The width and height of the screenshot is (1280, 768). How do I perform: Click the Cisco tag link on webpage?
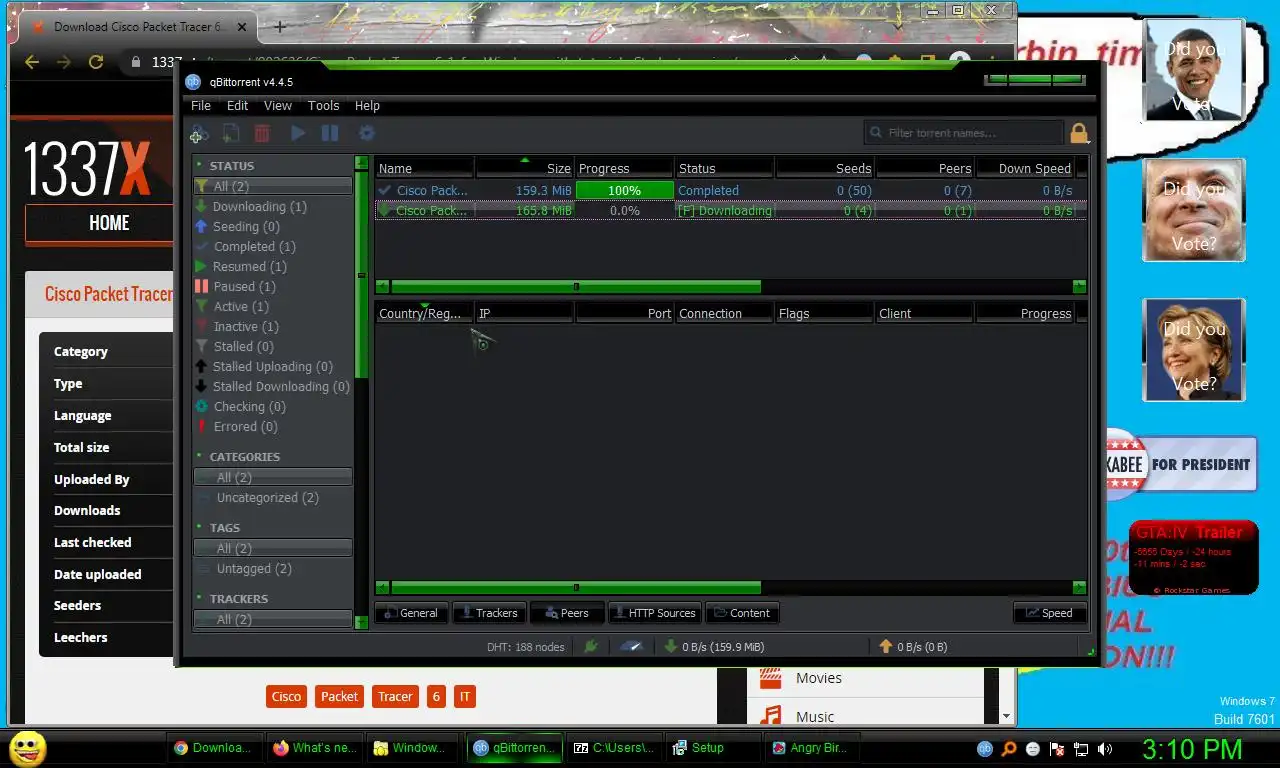click(286, 697)
